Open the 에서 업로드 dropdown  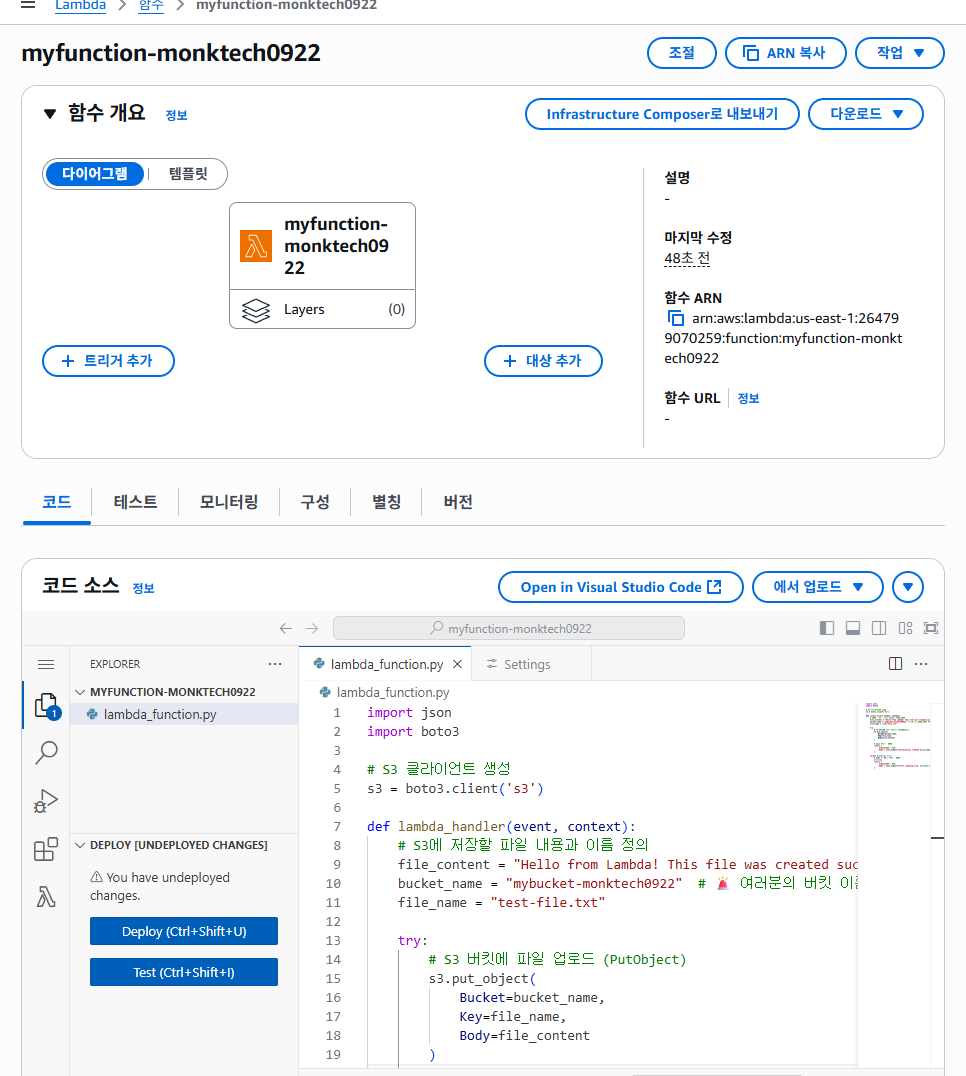pyautogui.click(x=818, y=587)
